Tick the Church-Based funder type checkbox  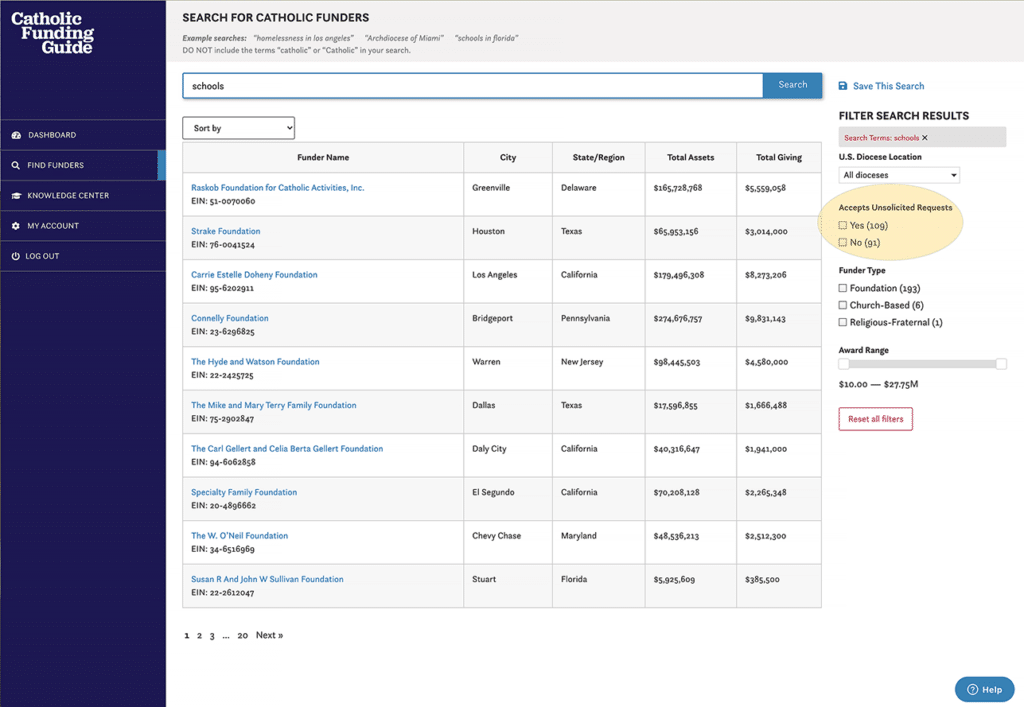click(842, 305)
